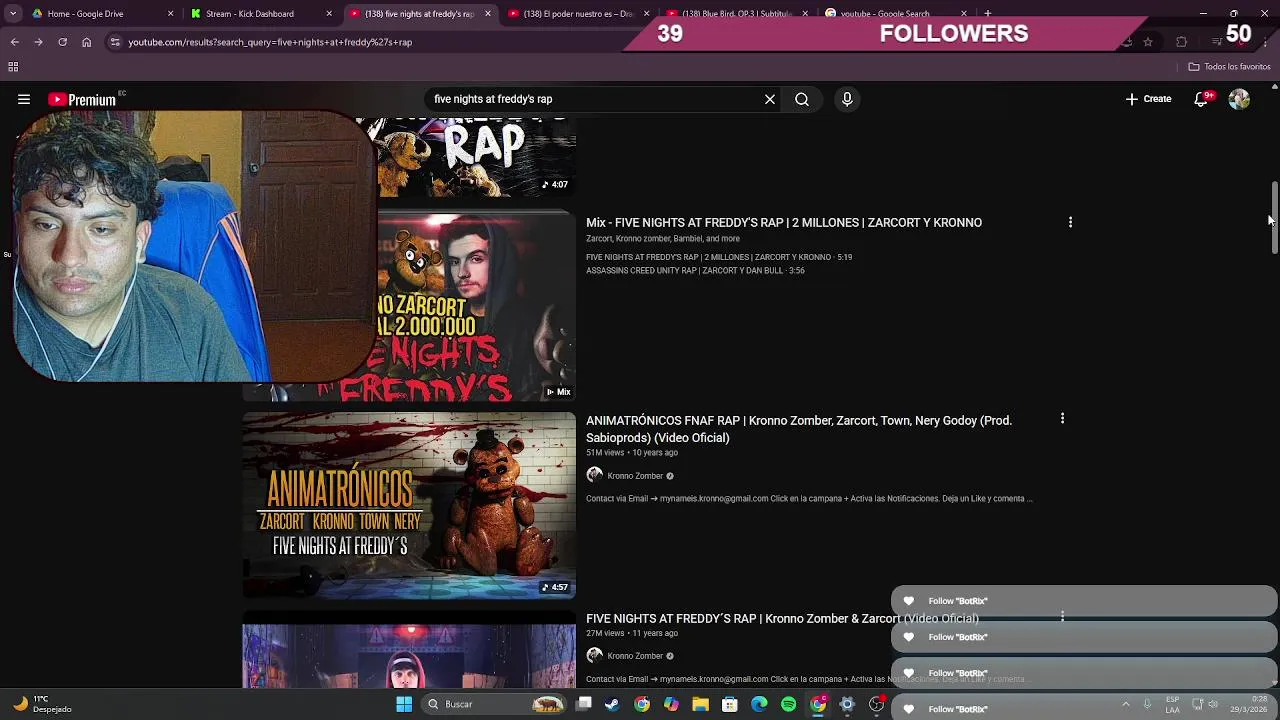Open Settings gear from the taskbar
Image resolution: width=1280 pixels, height=720 pixels.
(847, 704)
